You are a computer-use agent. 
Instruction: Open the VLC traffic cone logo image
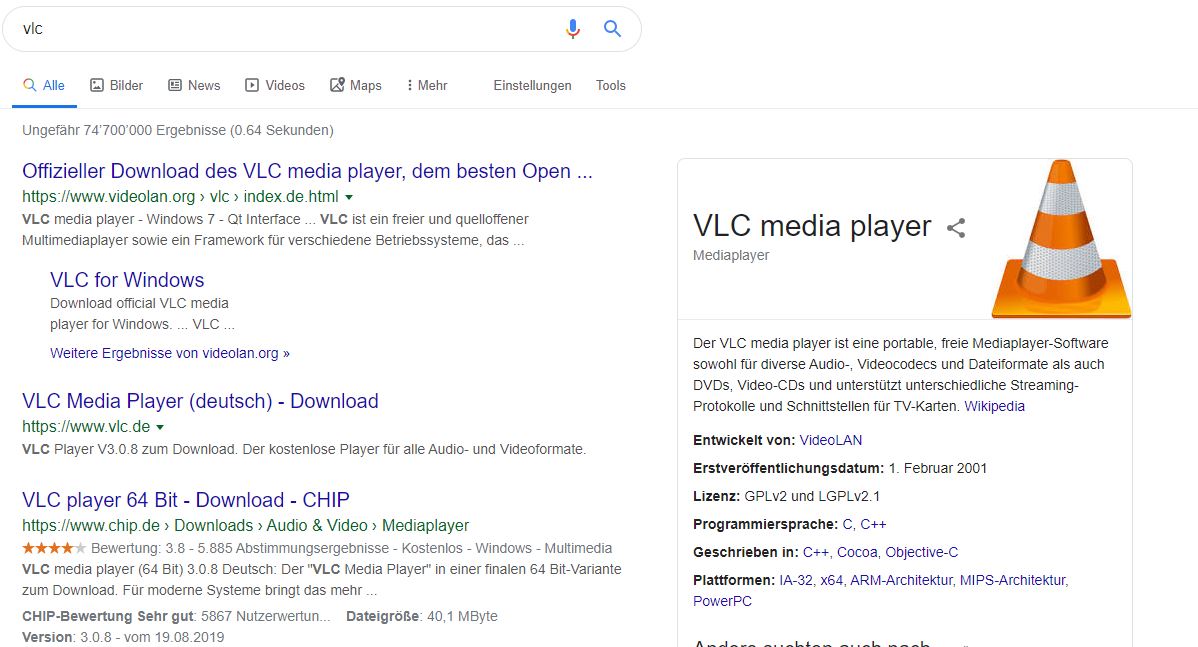(1060, 238)
